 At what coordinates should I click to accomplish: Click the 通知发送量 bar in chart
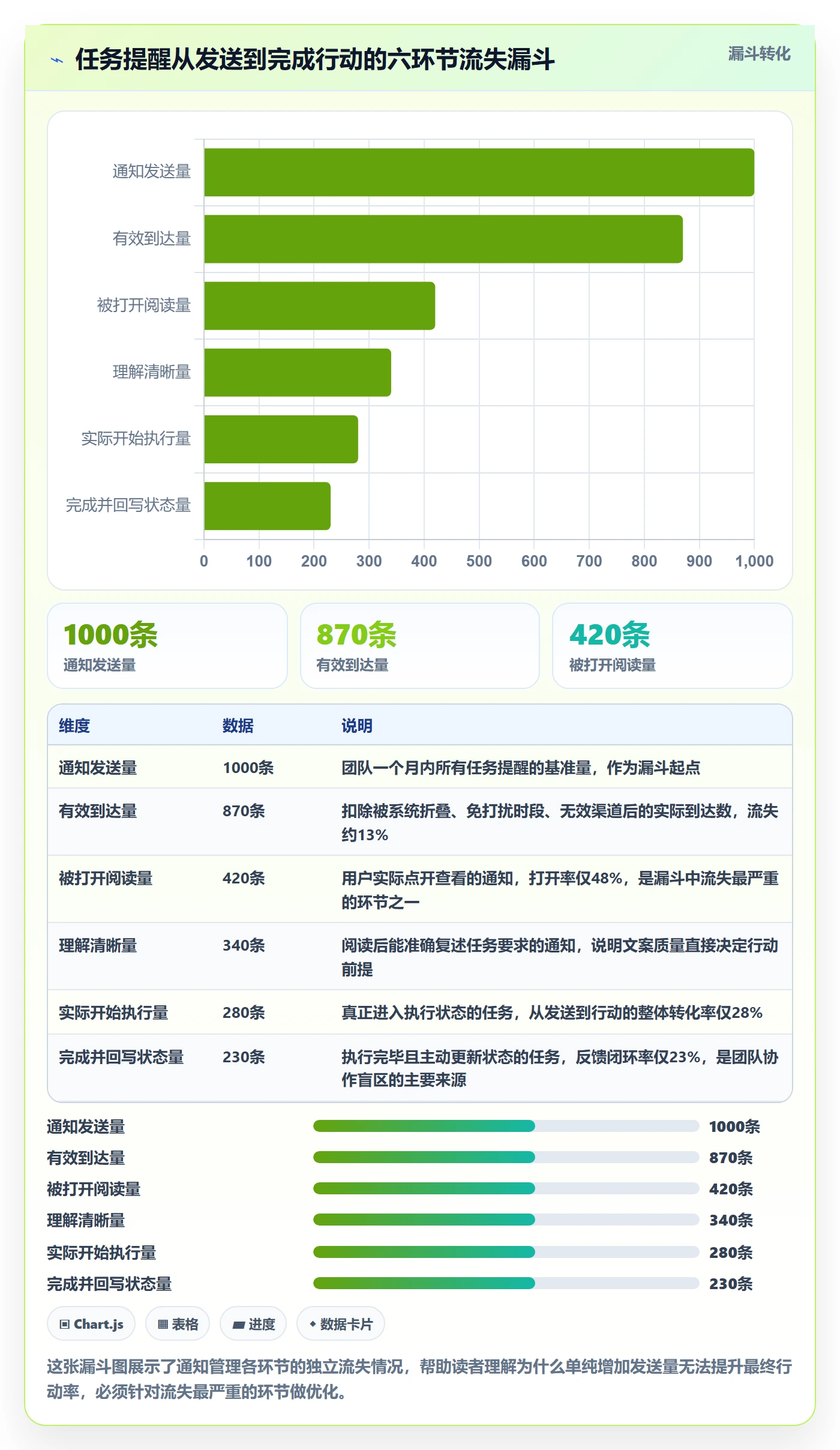(x=479, y=172)
